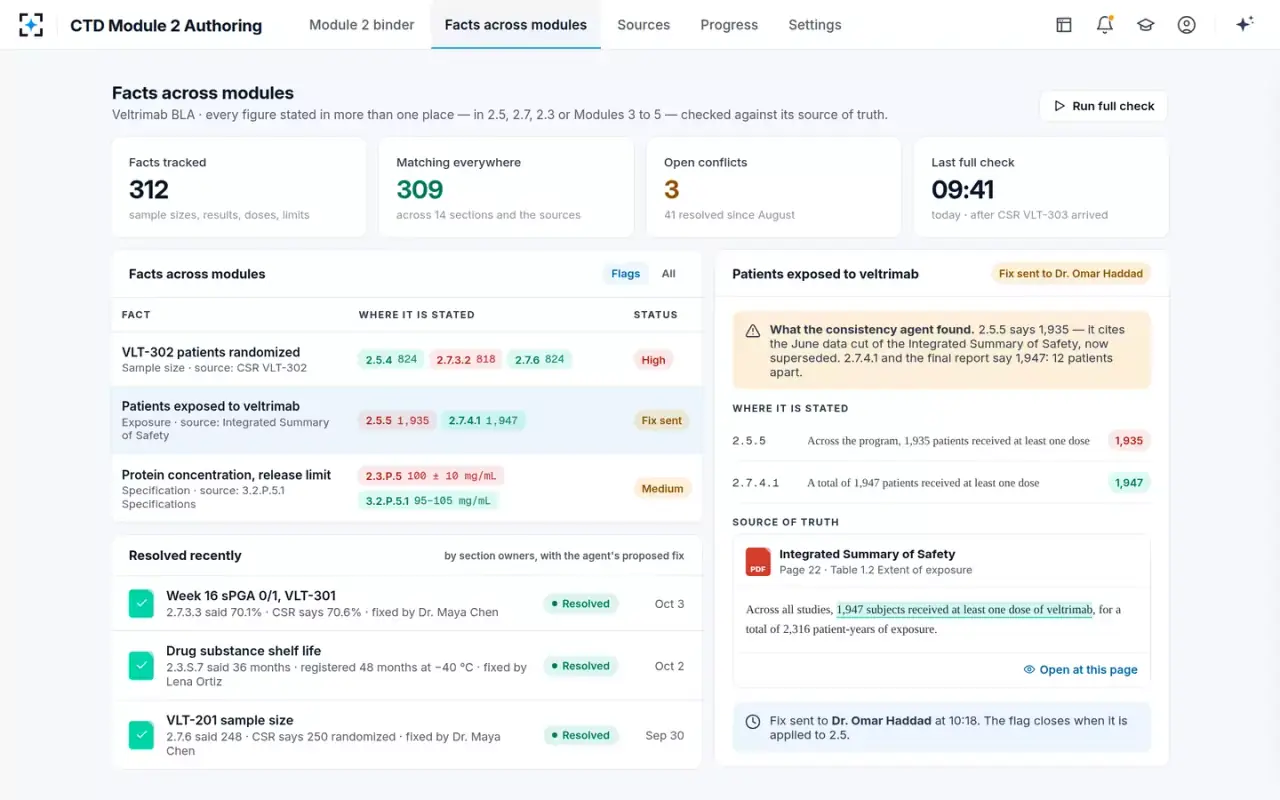Click the Fix sent badge in table

coord(662,421)
